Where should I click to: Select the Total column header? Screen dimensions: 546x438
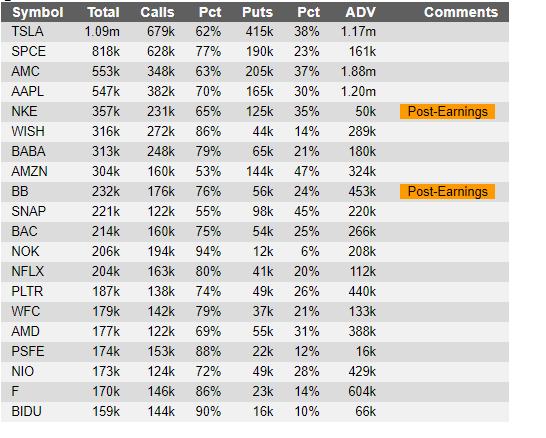pos(103,13)
